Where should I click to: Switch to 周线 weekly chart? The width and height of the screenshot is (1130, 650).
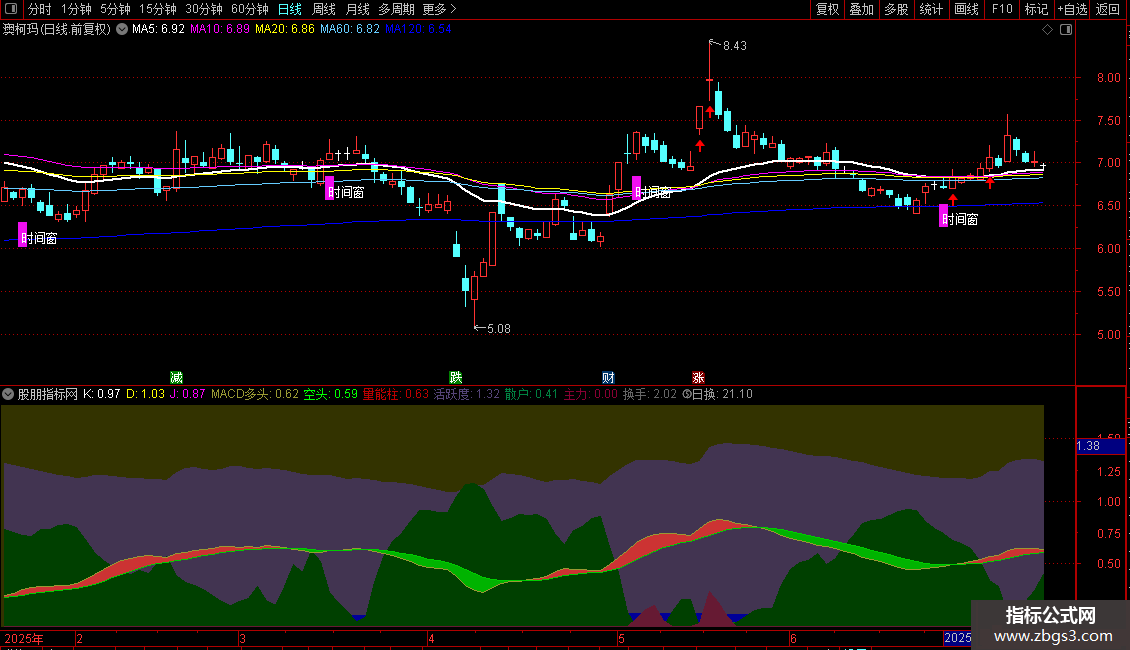coord(324,9)
